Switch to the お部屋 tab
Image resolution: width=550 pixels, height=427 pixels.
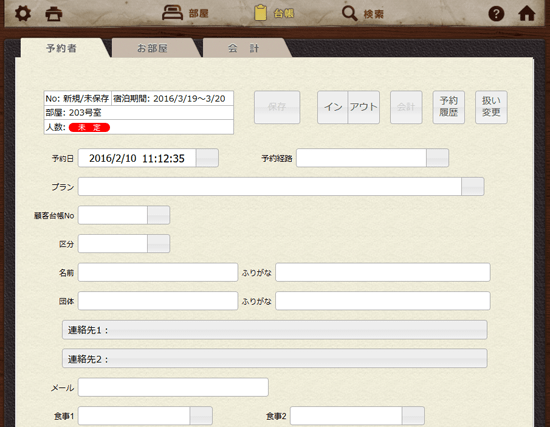152,48
